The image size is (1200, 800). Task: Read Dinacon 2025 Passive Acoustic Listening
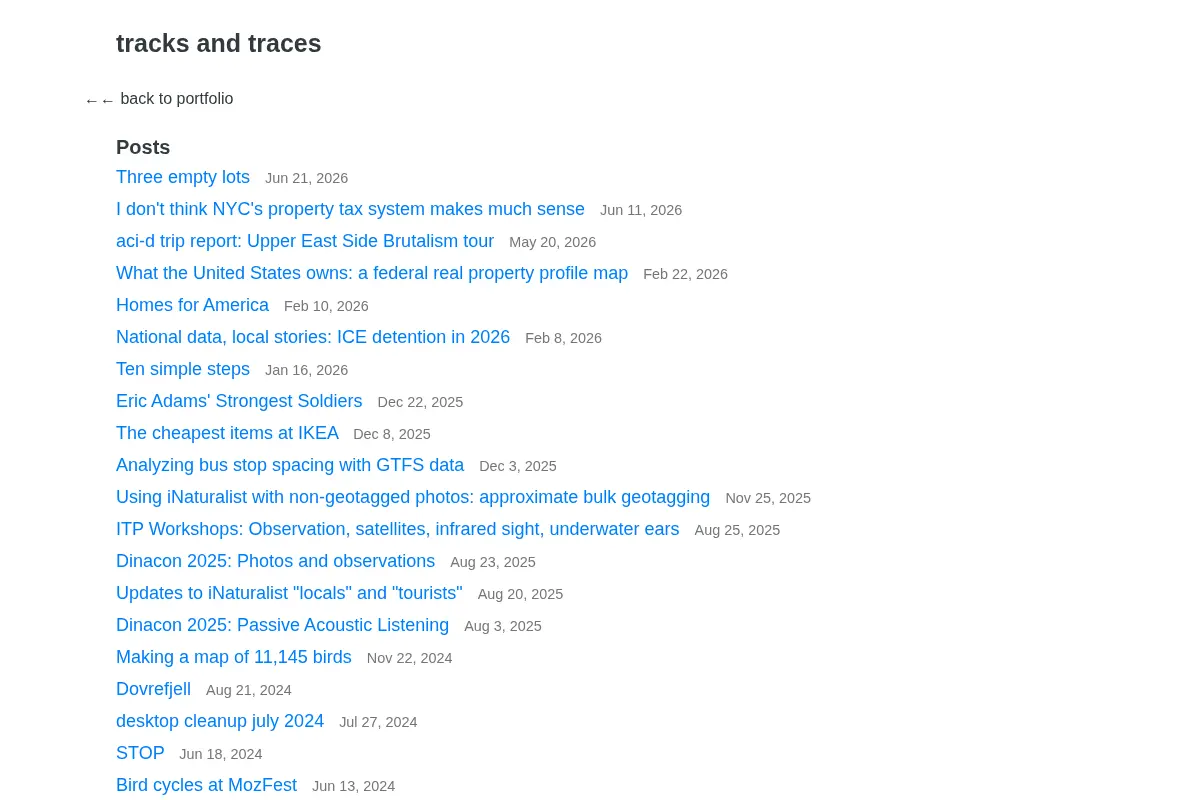tap(282, 625)
